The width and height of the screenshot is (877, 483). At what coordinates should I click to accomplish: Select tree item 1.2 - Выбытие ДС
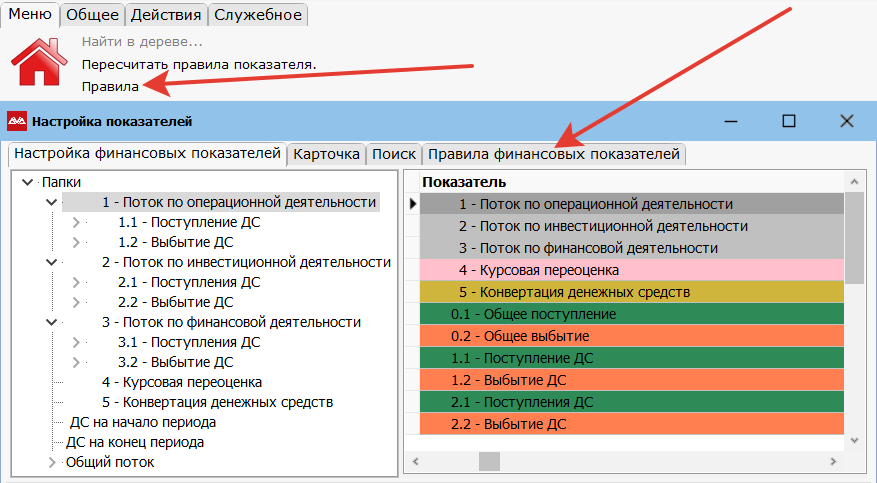coord(176,242)
